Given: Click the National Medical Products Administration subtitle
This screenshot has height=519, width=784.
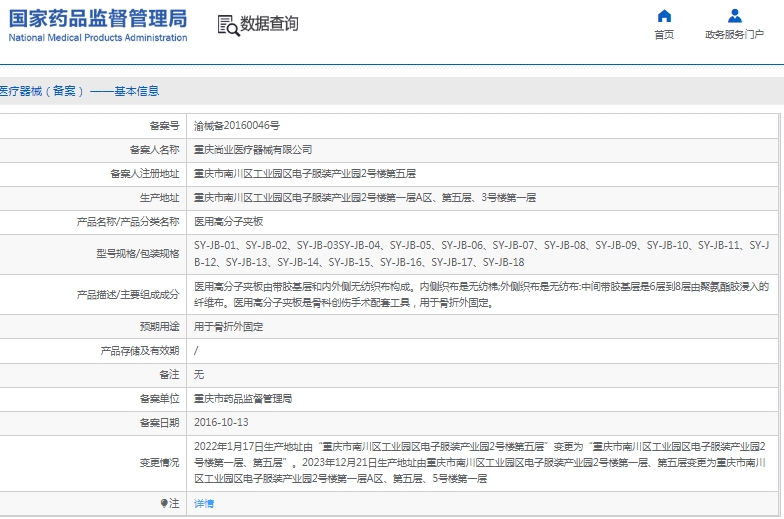Looking at the screenshot, I should click(x=98, y=38).
